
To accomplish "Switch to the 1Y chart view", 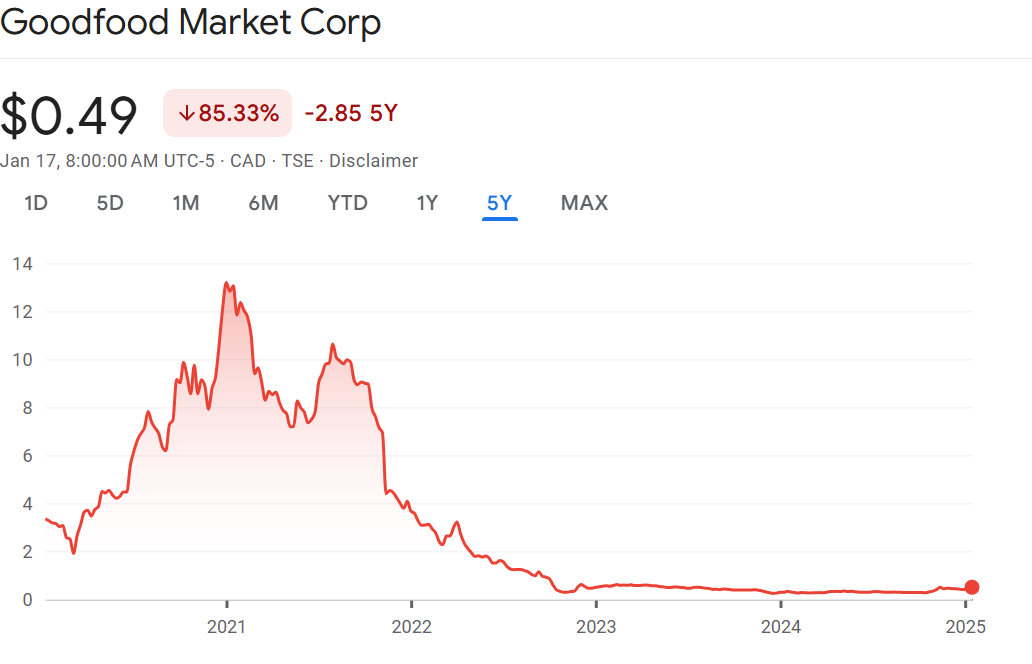I will tap(427, 203).
